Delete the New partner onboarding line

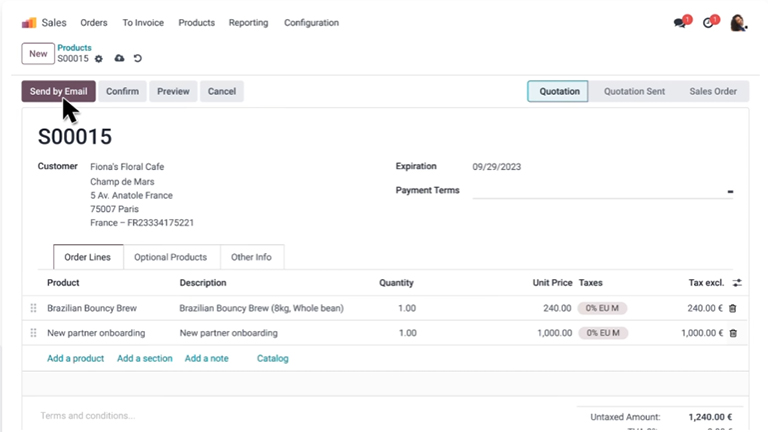[x=733, y=333]
